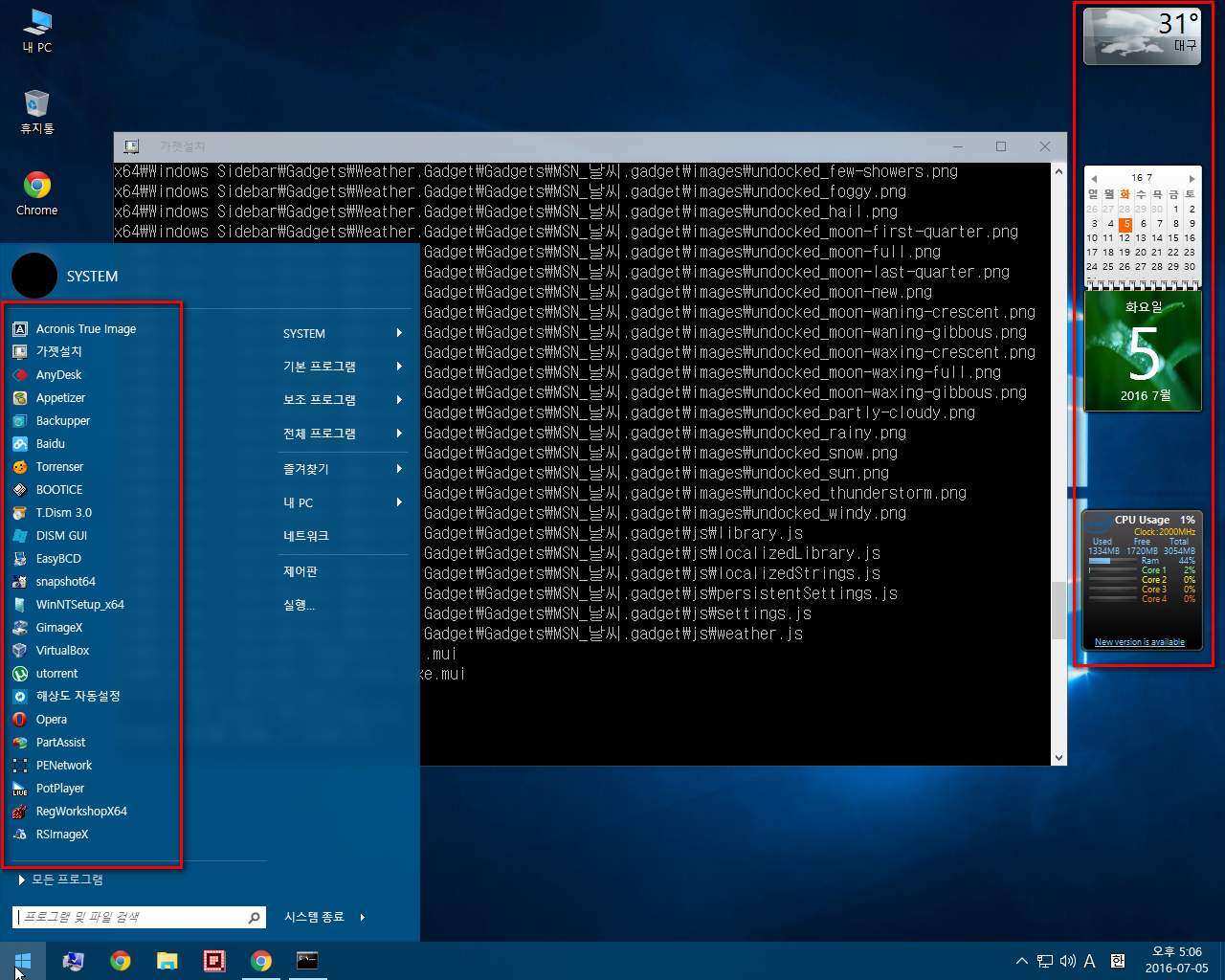Go to previous month in calendar gadget
The height and width of the screenshot is (980, 1225).
[x=1093, y=179]
